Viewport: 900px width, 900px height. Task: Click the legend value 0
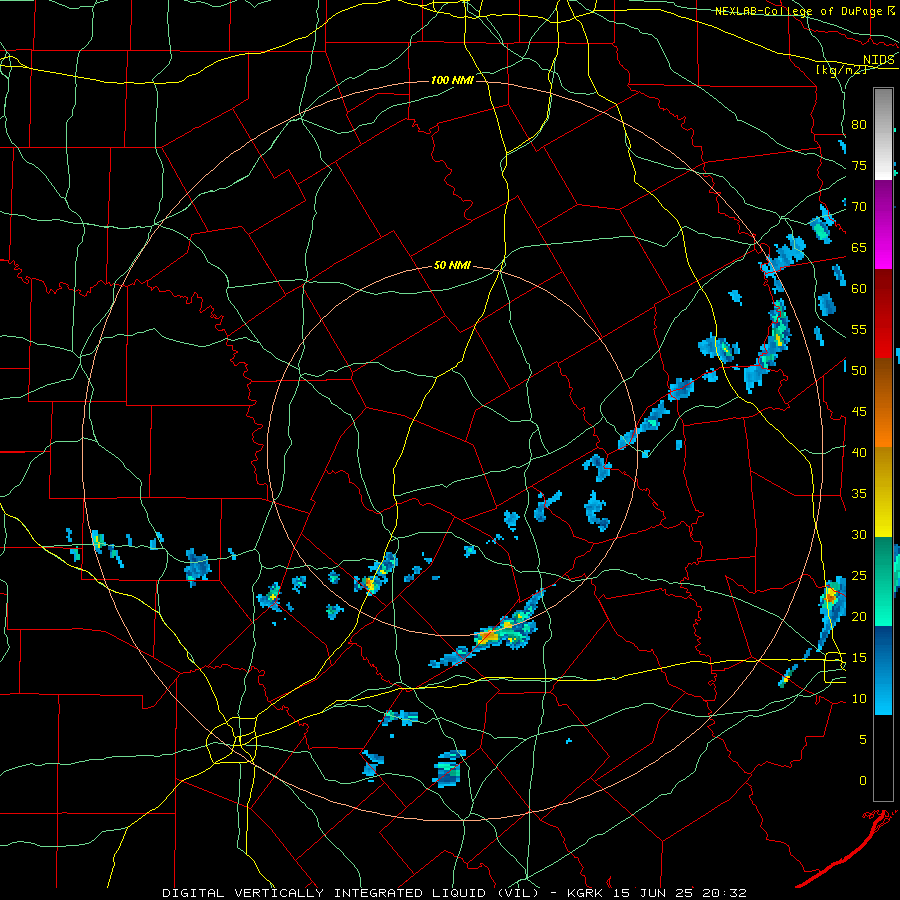pyautogui.click(x=863, y=781)
